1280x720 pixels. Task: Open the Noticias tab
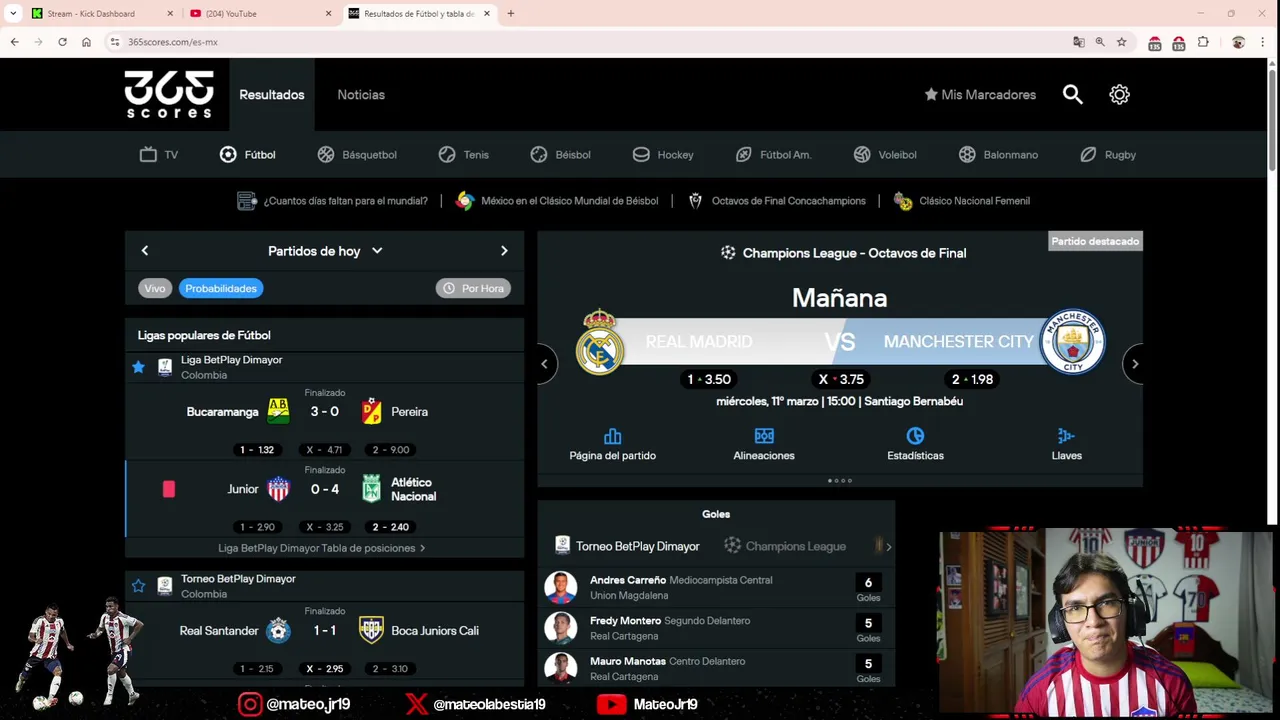361,95
